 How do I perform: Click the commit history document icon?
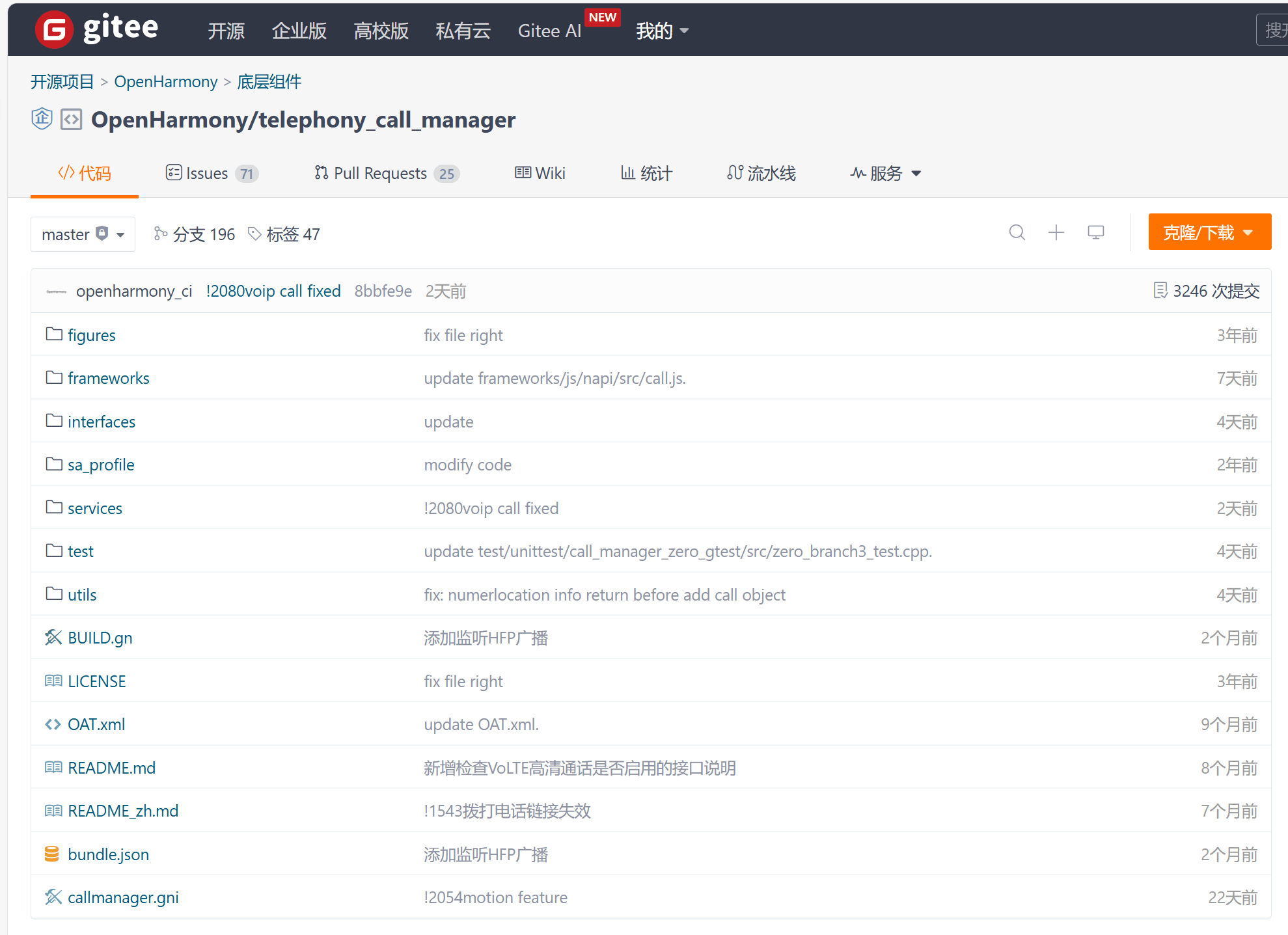tap(1160, 290)
